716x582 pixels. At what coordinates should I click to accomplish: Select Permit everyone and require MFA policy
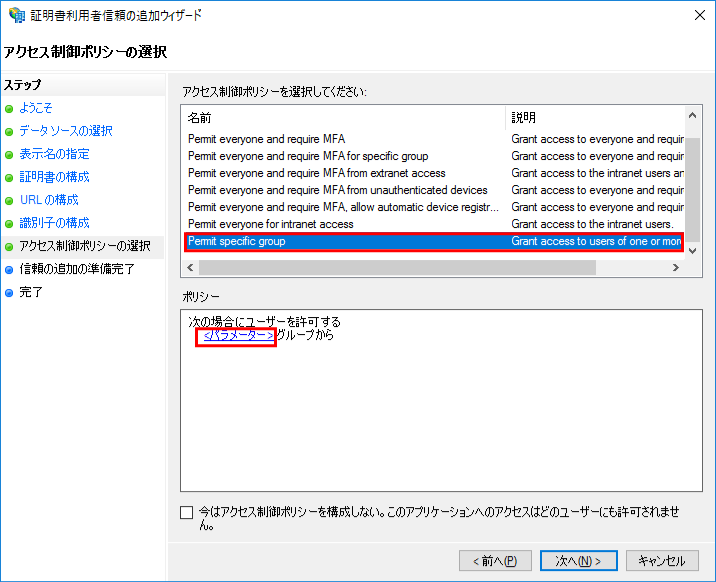pos(266,139)
